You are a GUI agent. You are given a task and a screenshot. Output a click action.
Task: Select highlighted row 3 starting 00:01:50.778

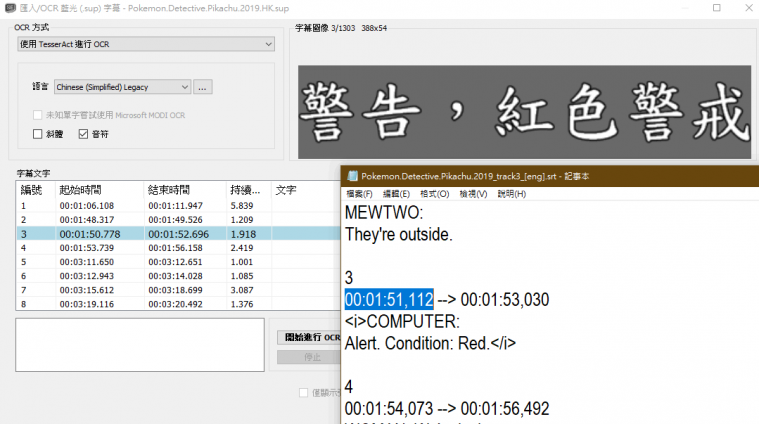(x=178, y=234)
